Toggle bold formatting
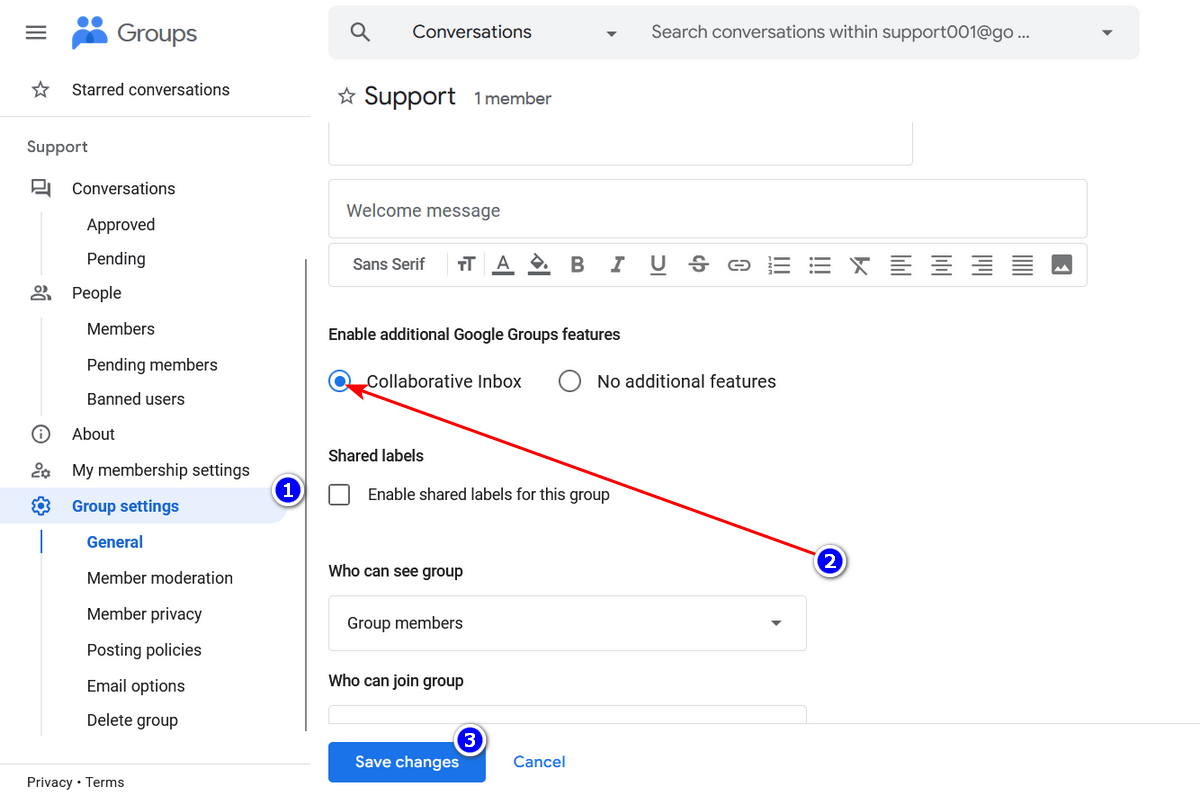 [577, 265]
